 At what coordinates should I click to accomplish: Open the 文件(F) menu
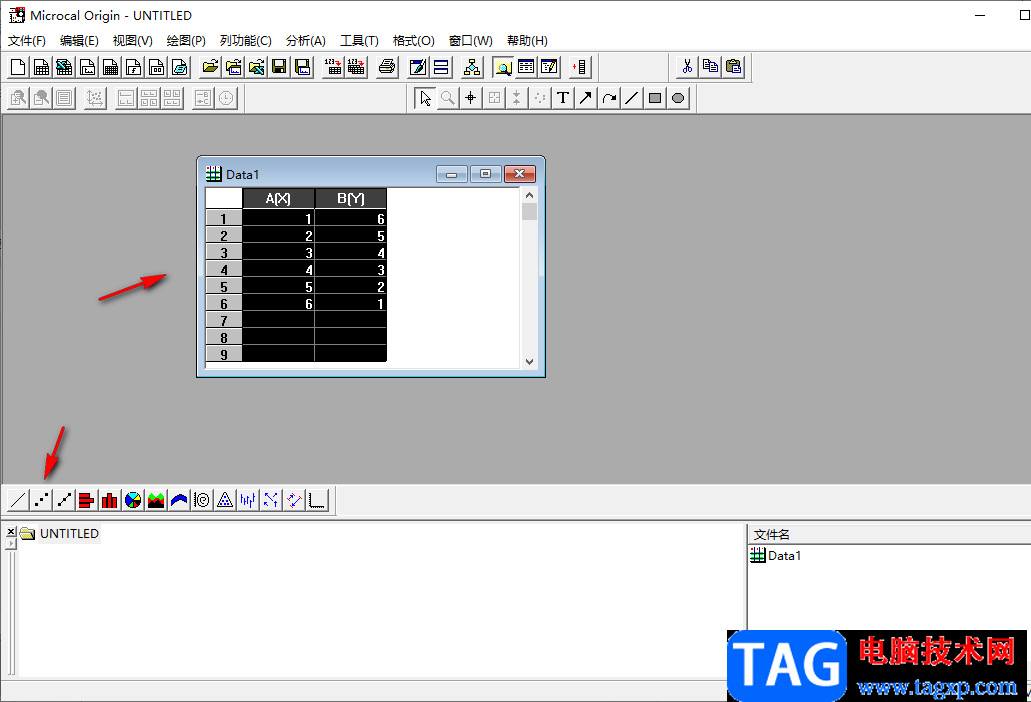pyautogui.click(x=27, y=41)
